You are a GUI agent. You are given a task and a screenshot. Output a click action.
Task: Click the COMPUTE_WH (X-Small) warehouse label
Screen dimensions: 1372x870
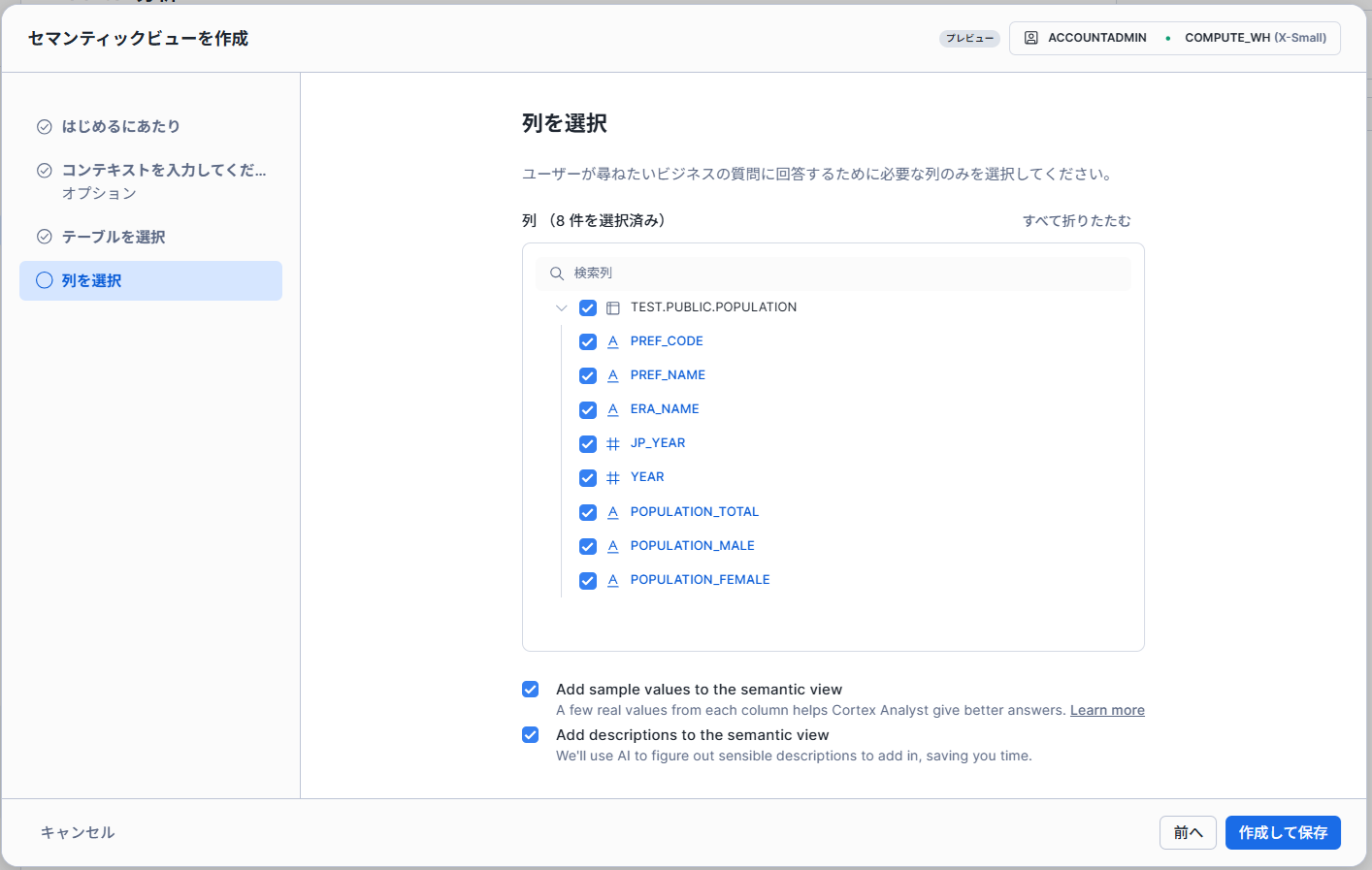pos(1256,38)
